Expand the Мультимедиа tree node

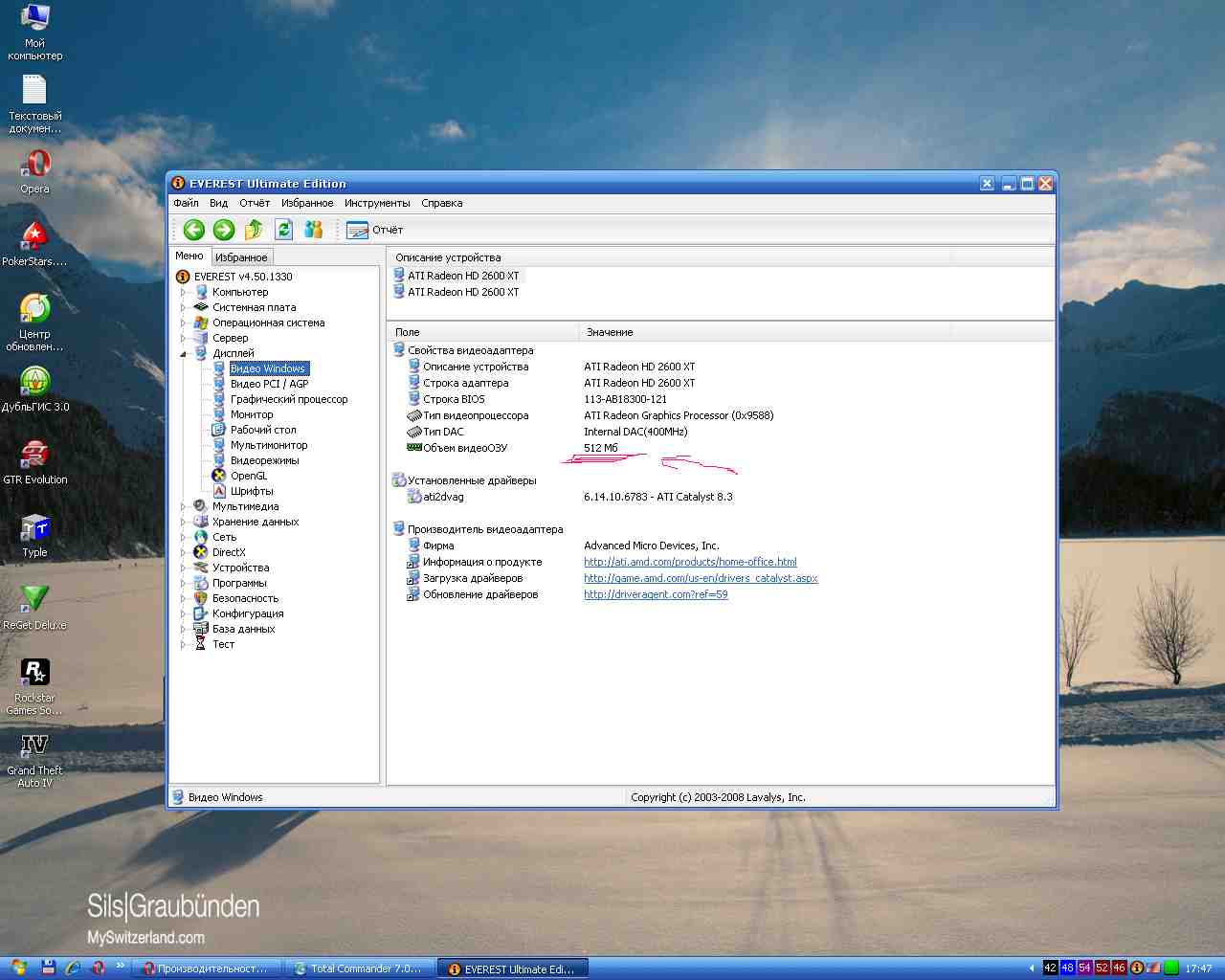183,506
